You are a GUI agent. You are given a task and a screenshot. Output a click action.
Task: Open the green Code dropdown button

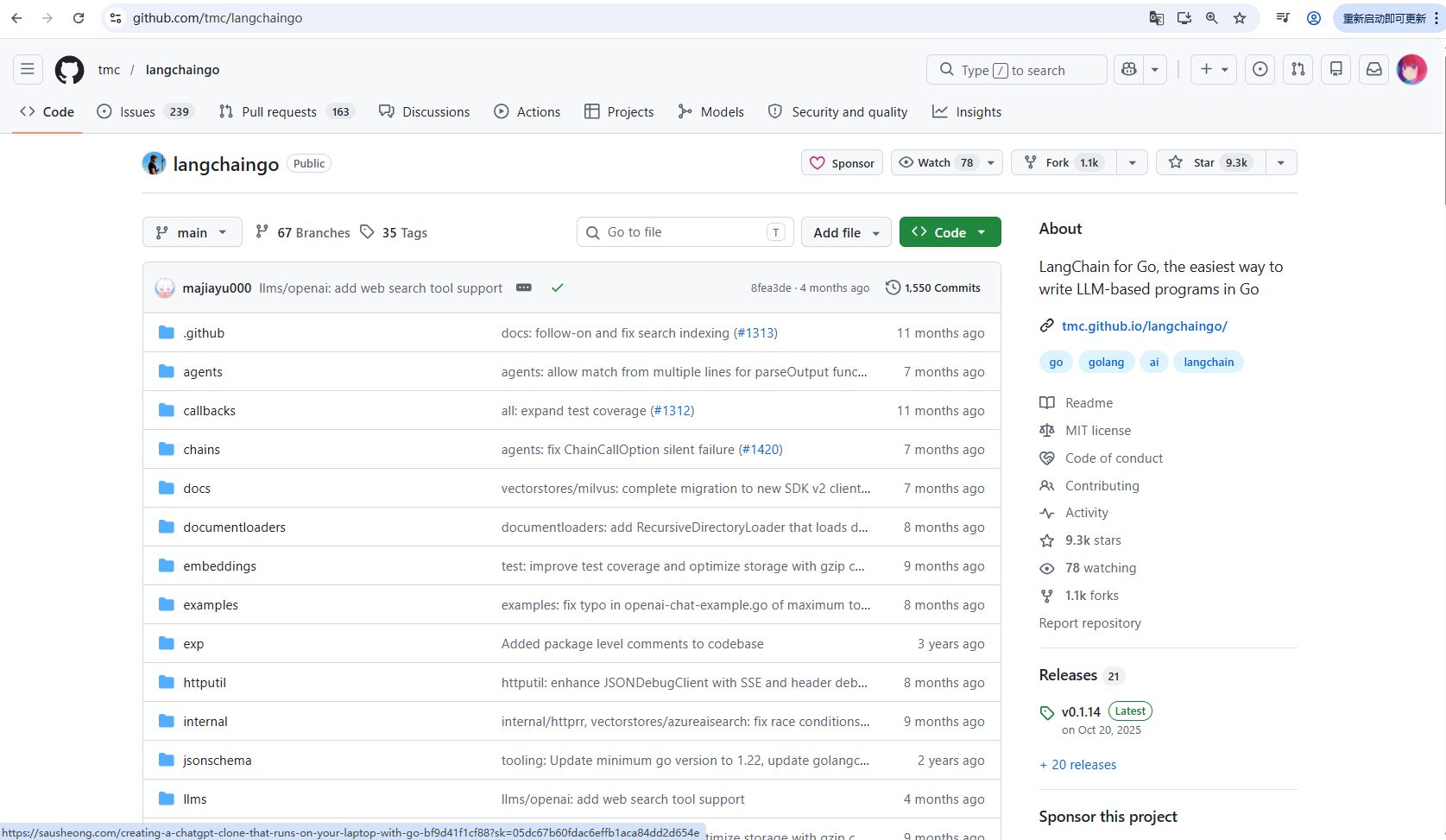pos(950,232)
